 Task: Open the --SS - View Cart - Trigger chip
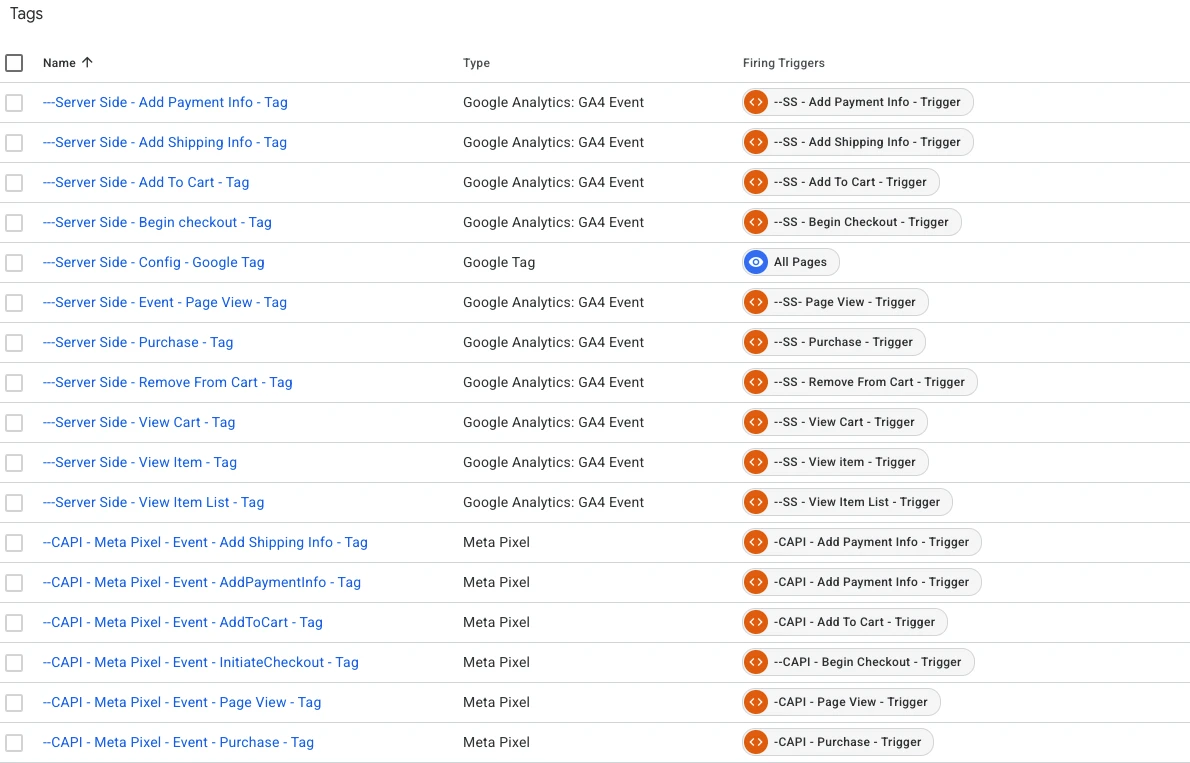coord(835,422)
